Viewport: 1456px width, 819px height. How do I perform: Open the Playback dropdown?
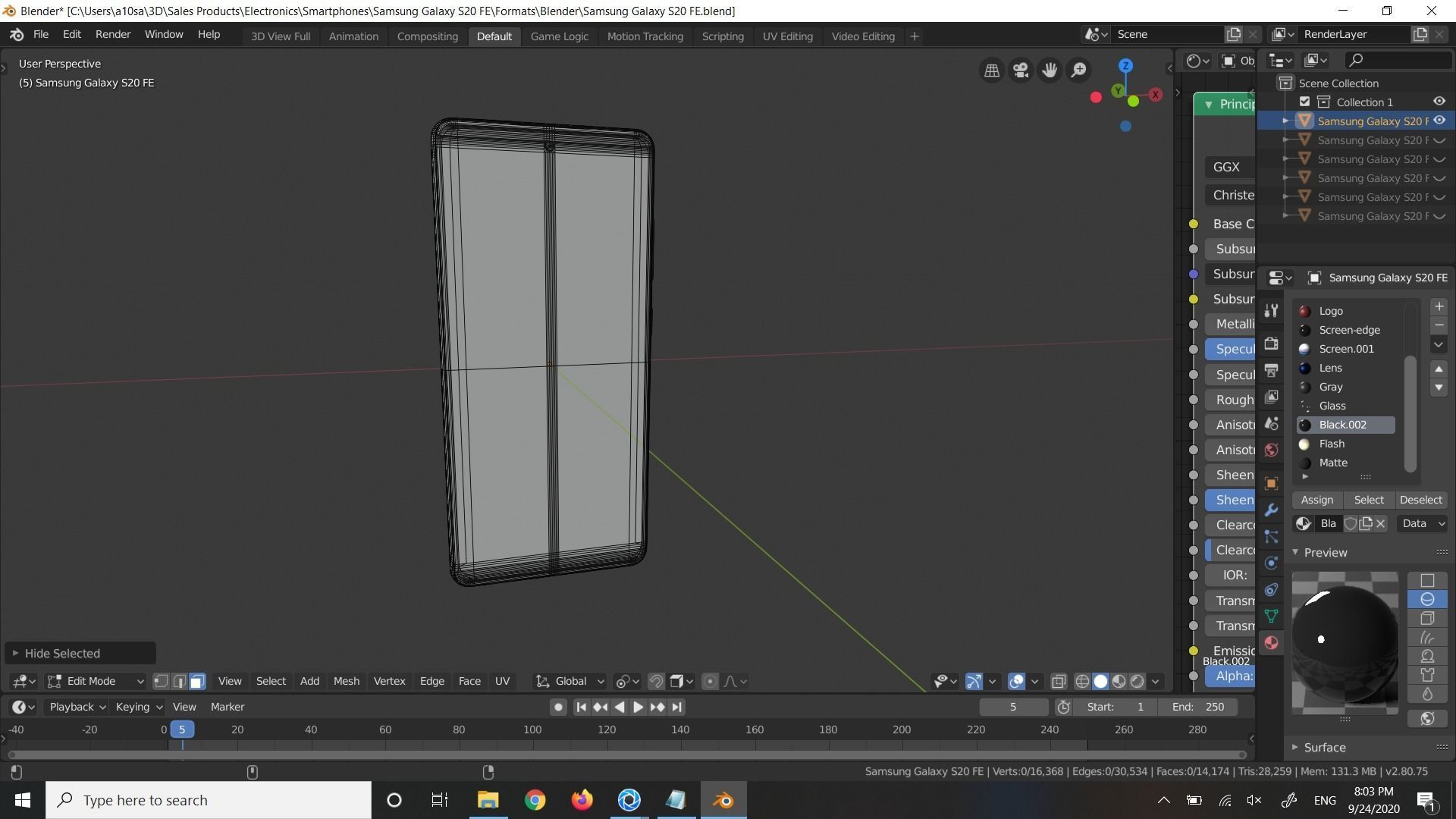77,707
